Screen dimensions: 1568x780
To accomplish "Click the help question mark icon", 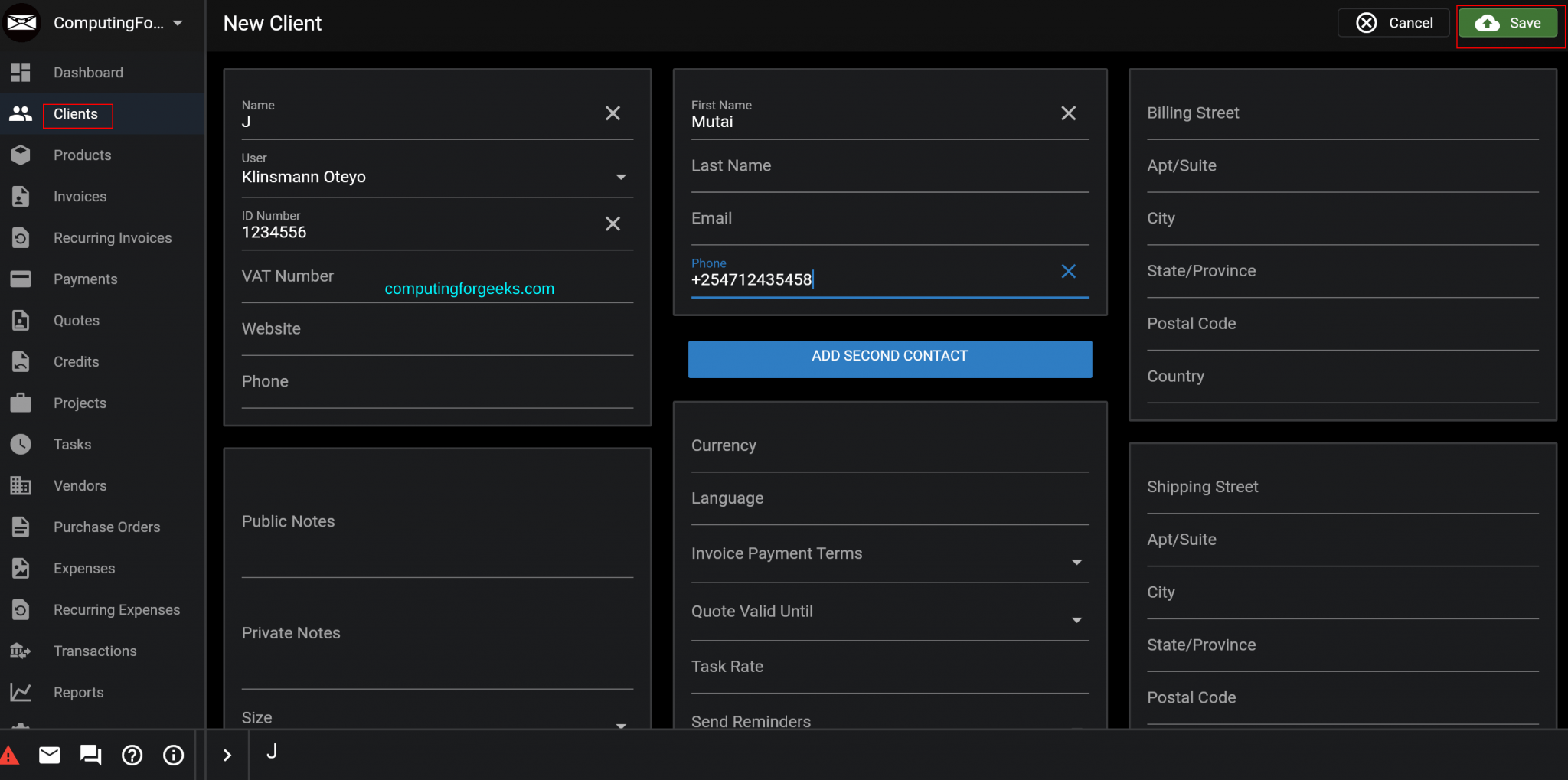I will (x=132, y=755).
